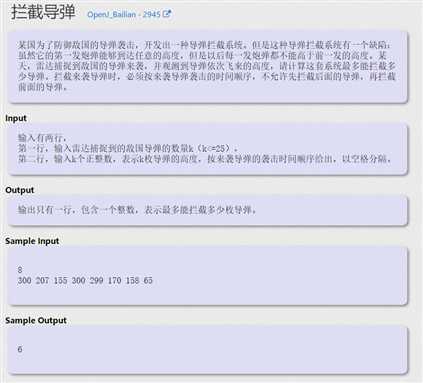Open the OpenJ_Bailian - 2945 link

click(129, 14)
